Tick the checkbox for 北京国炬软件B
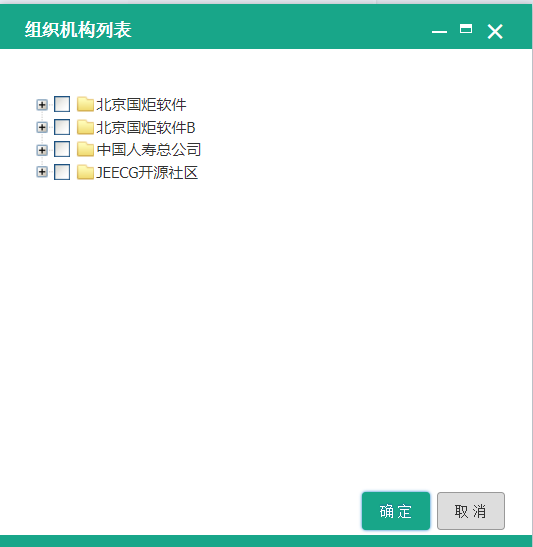 coord(62,127)
